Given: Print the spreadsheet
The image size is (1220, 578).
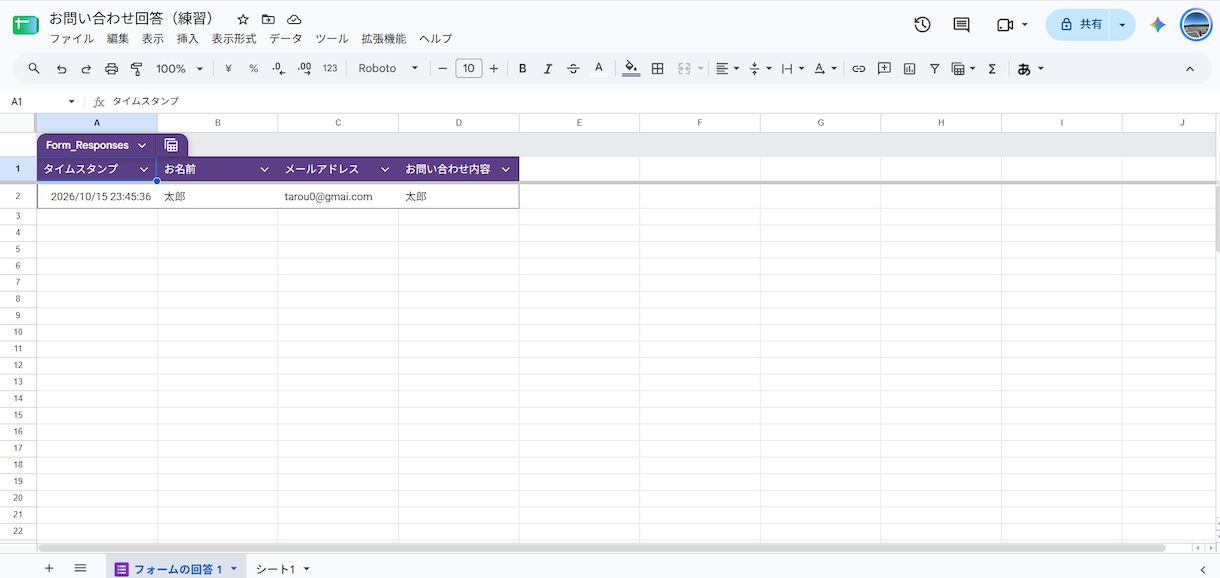Looking at the screenshot, I should (111, 69).
